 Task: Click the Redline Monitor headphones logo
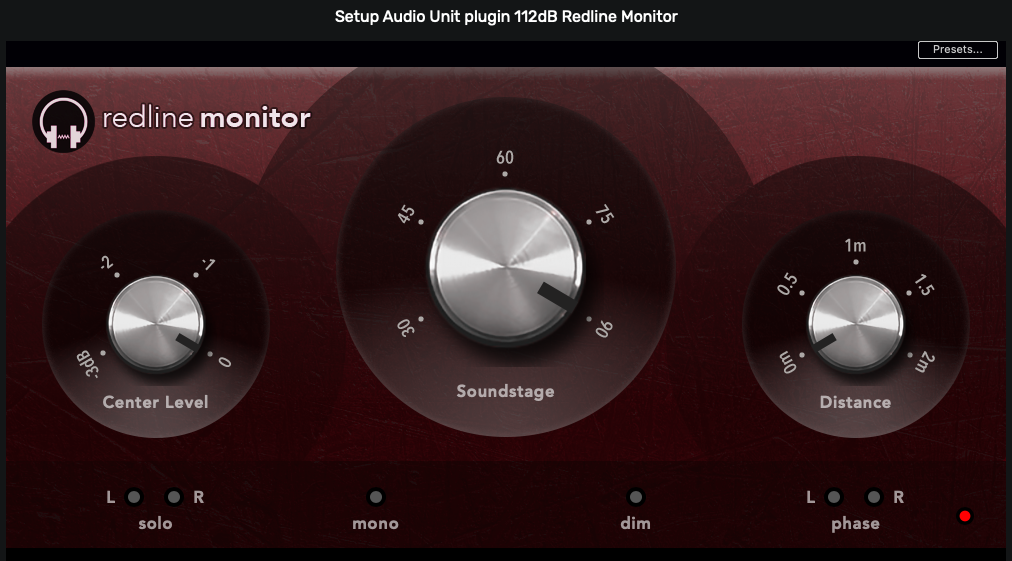63,121
